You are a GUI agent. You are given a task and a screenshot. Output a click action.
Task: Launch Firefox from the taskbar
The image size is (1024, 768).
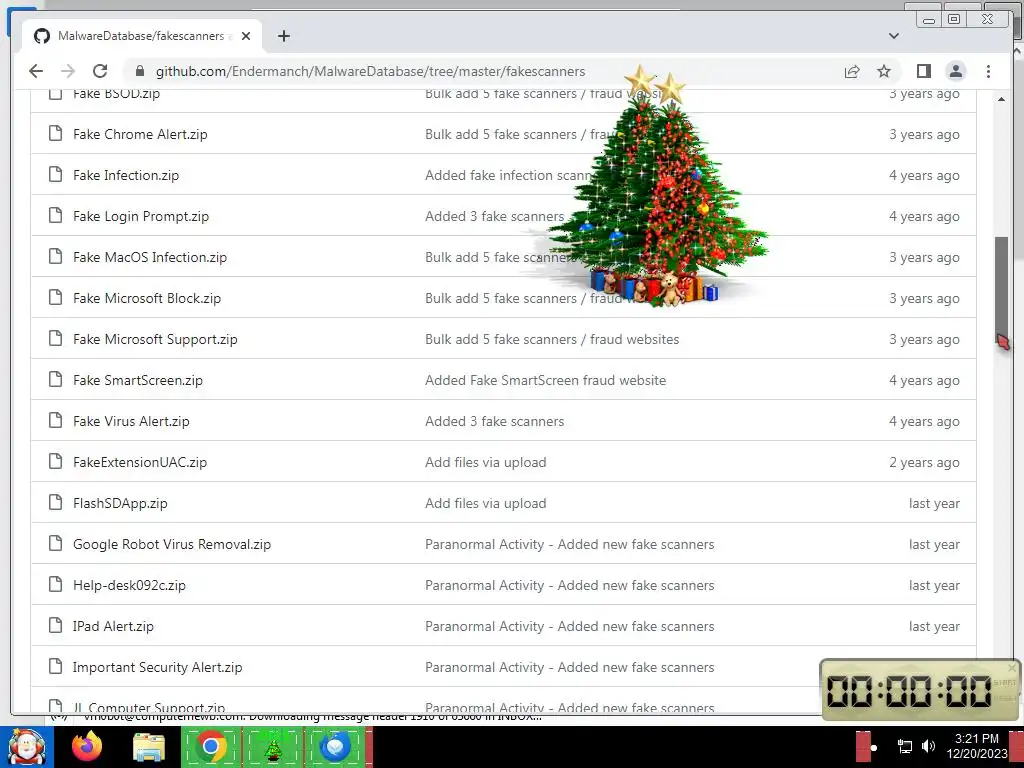click(x=87, y=747)
